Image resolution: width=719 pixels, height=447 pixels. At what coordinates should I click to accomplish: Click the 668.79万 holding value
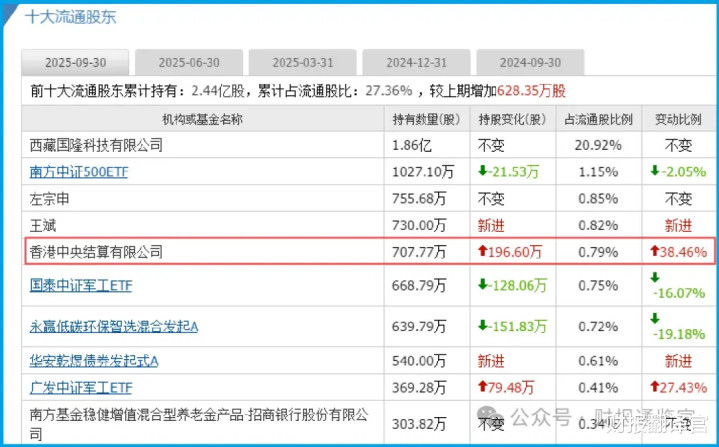click(419, 286)
